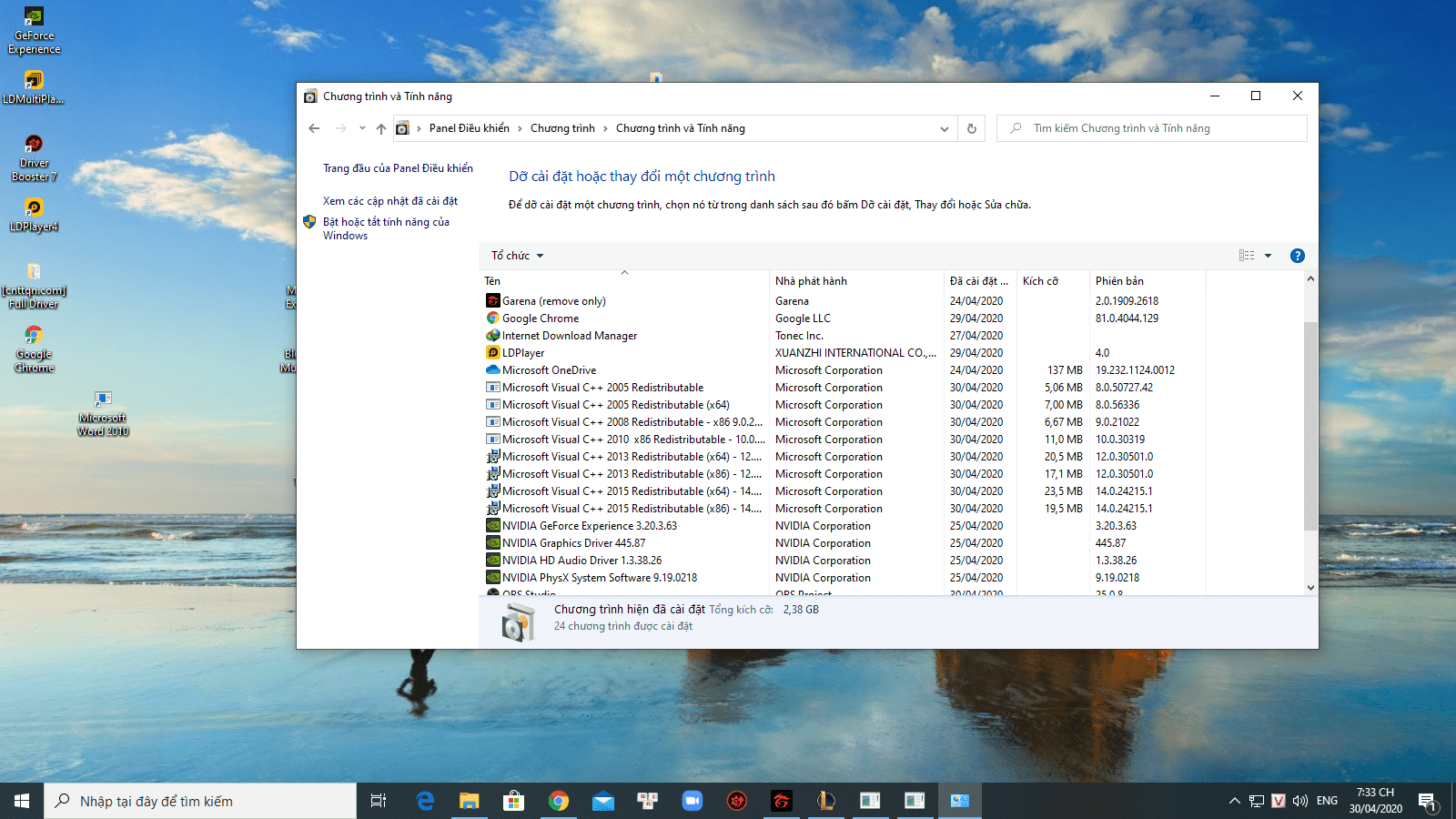Sort by Đã cài đặt column header
The width and height of the screenshot is (1456, 819).
982,280
